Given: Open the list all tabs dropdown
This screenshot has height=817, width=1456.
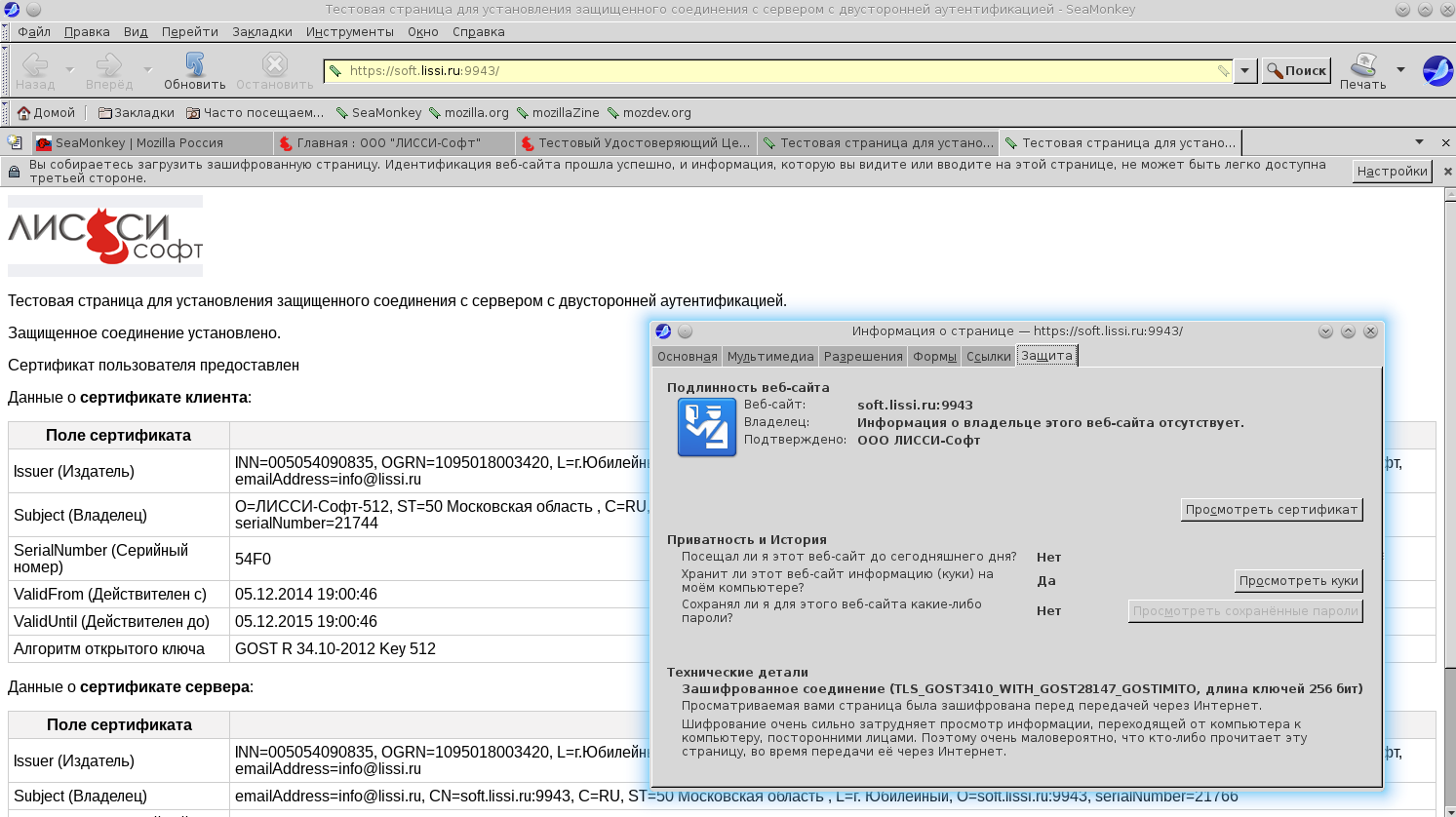Looking at the screenshot, I should pos(1419,142).
